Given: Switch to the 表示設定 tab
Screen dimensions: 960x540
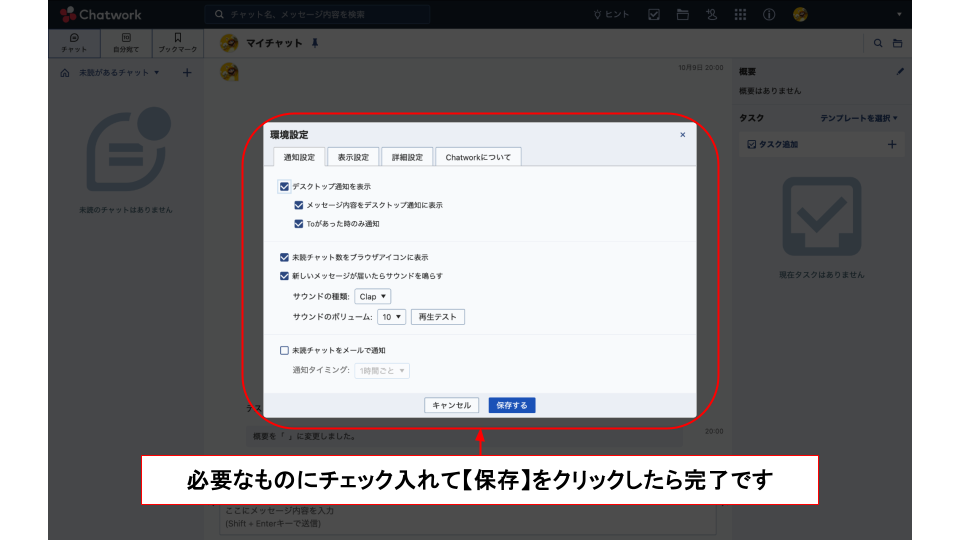Looking at the screenshot, I should pos(353,157).
